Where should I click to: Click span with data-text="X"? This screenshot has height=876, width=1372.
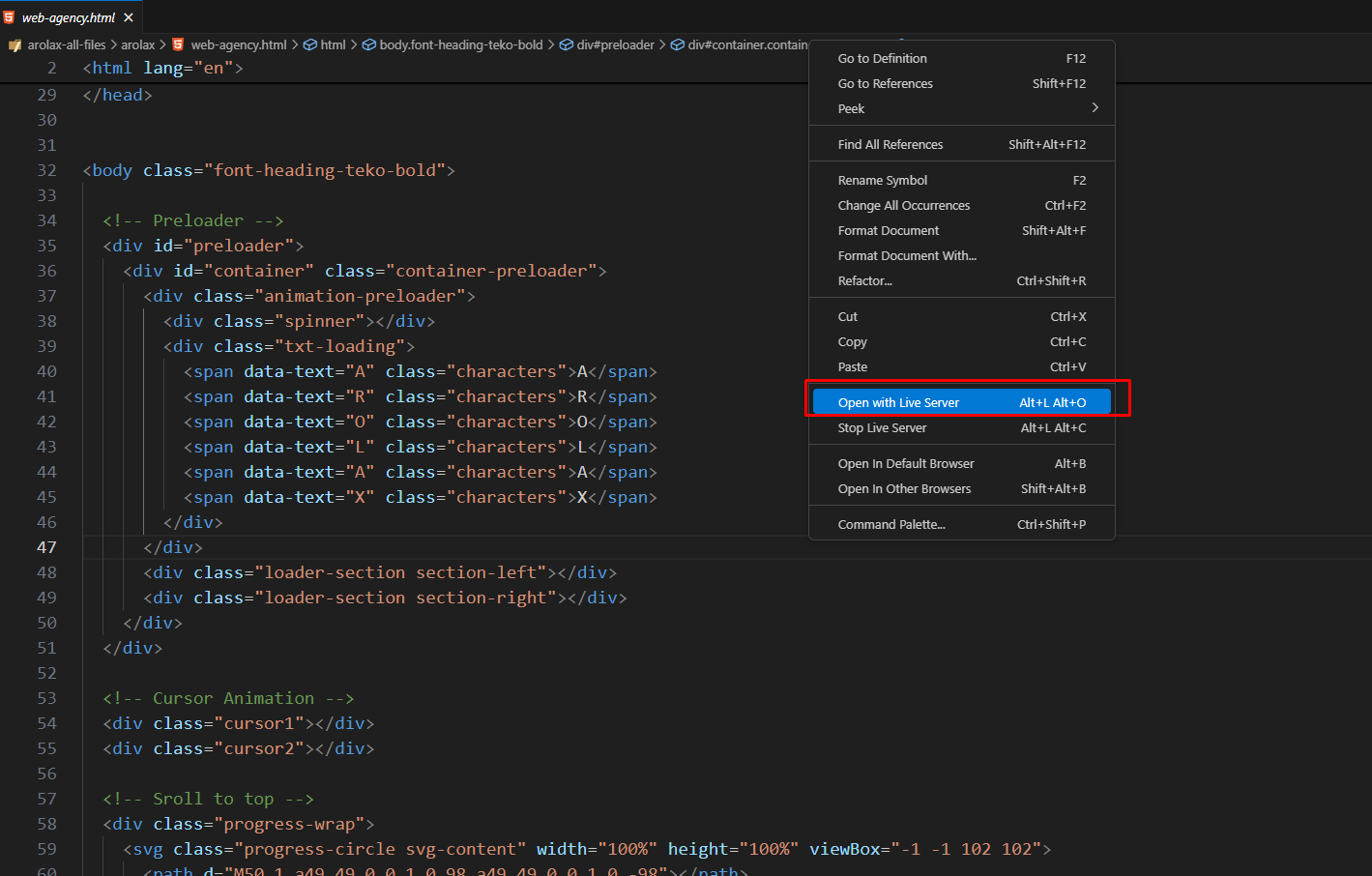pos(421,497)
